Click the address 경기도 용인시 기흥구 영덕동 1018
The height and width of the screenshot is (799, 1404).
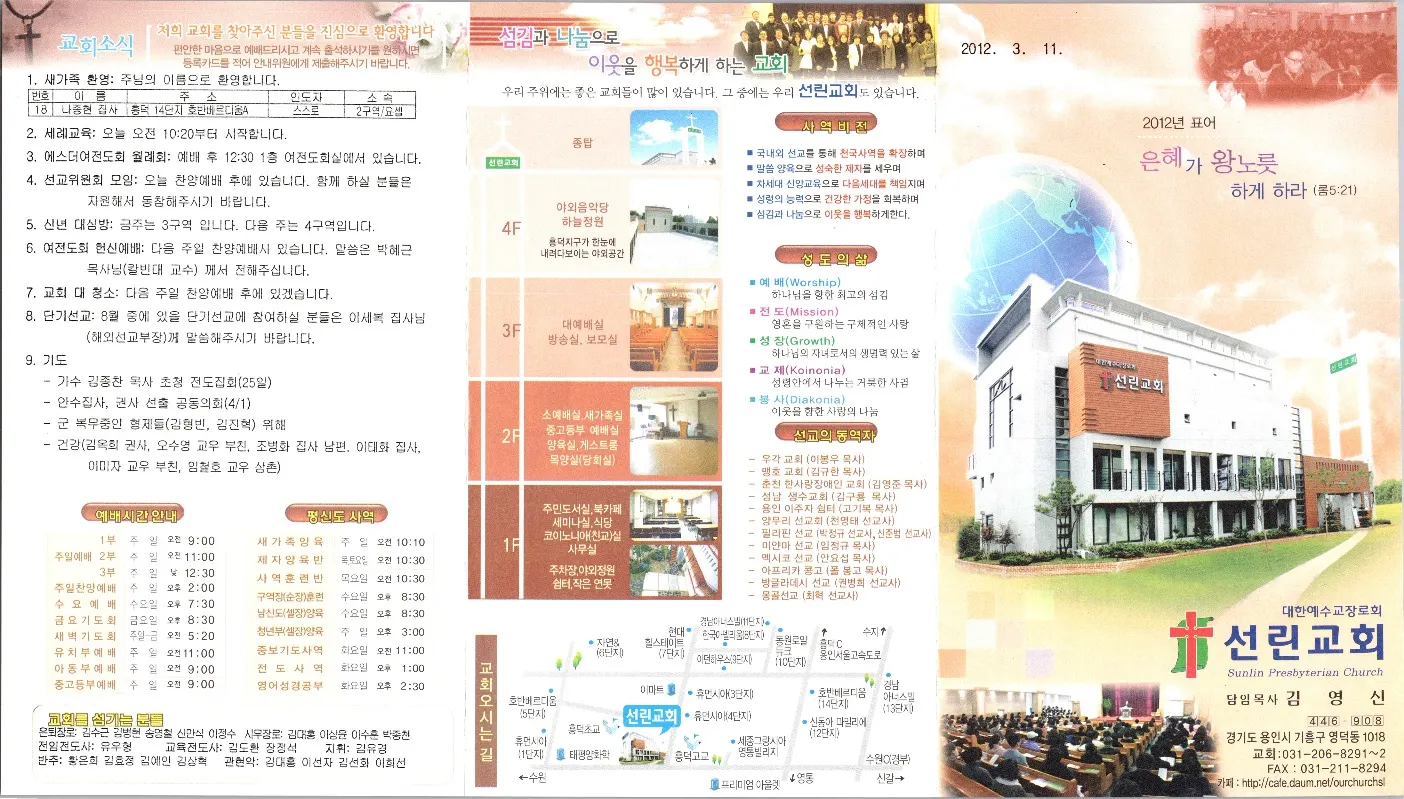(1306, 738)
